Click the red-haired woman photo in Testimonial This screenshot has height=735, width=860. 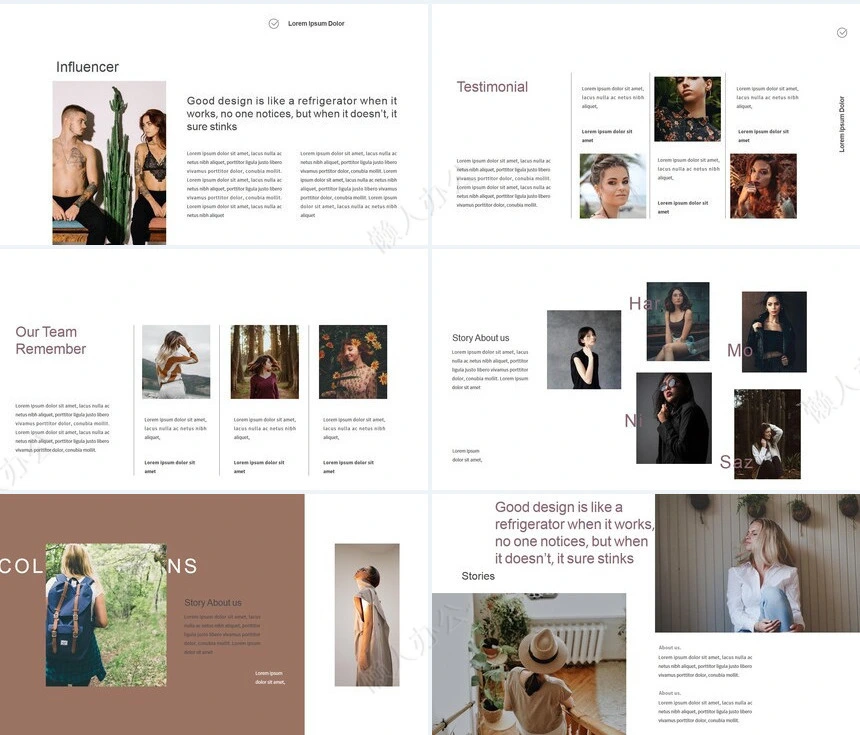click(763, 186)
